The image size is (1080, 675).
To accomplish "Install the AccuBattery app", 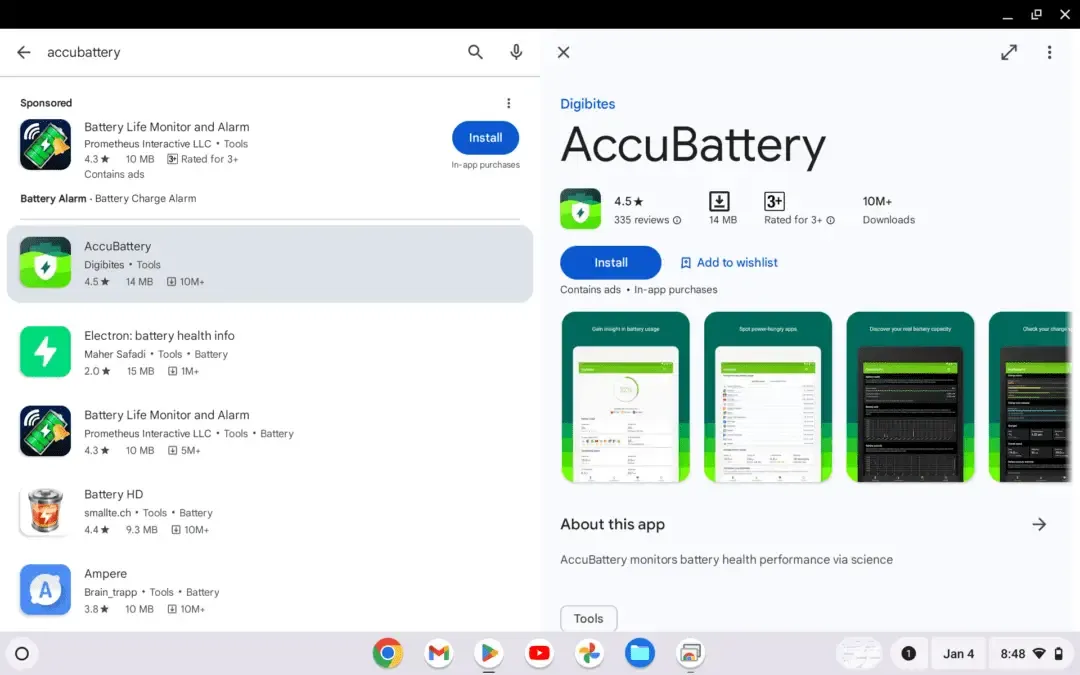I will tap(611, 262).
